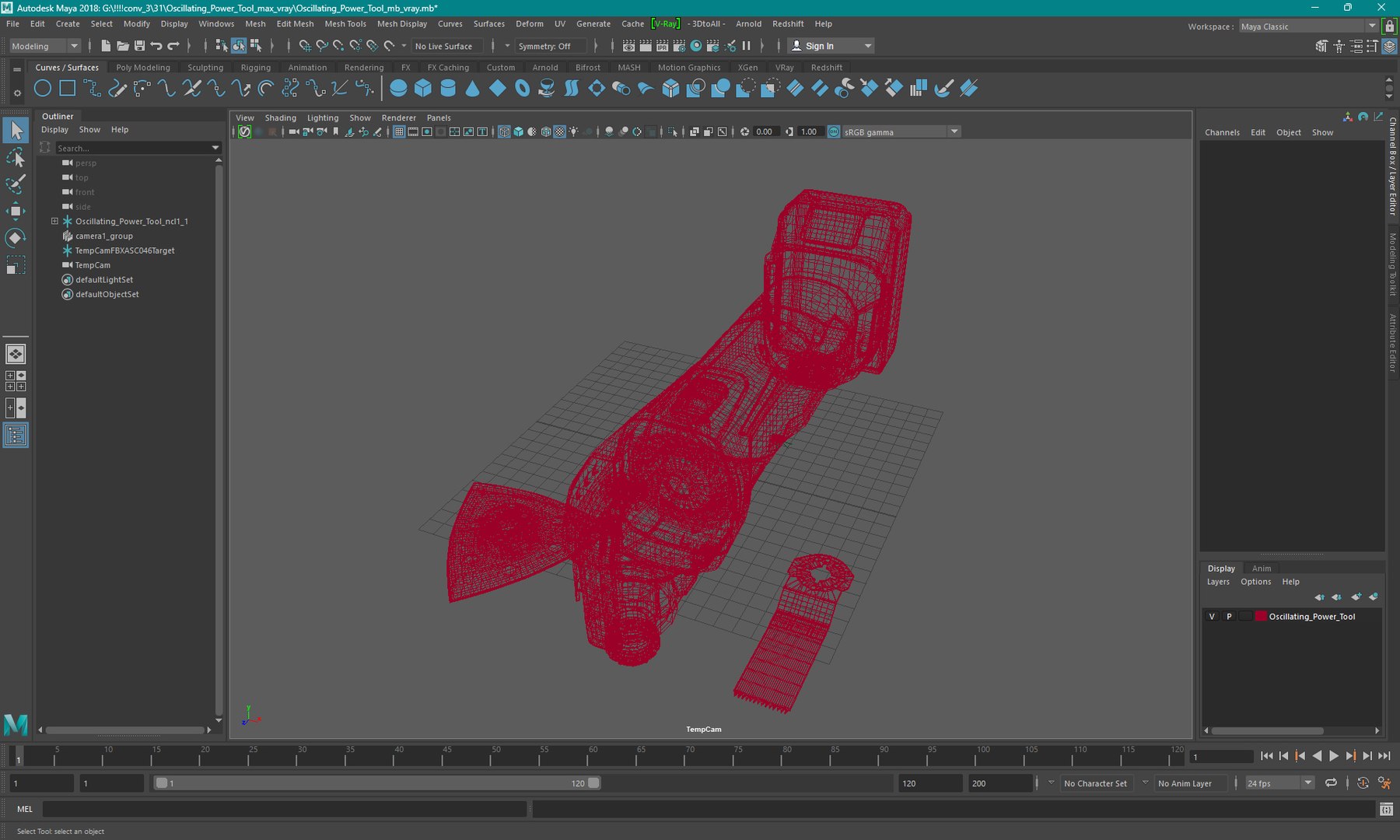1400x840 pixels.
Task: Create a NURBS cone from shelf
Action: [472, 89]
